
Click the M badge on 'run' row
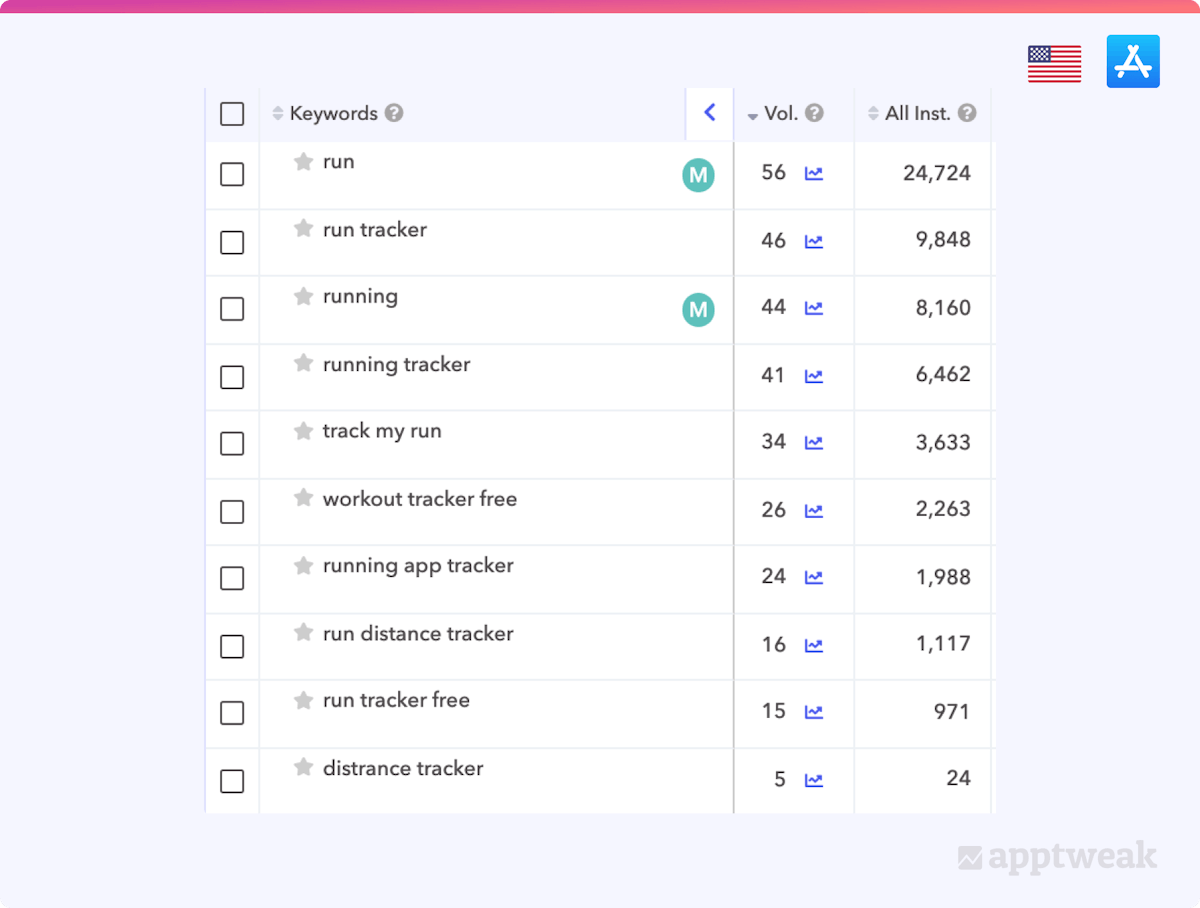(698, 175)
